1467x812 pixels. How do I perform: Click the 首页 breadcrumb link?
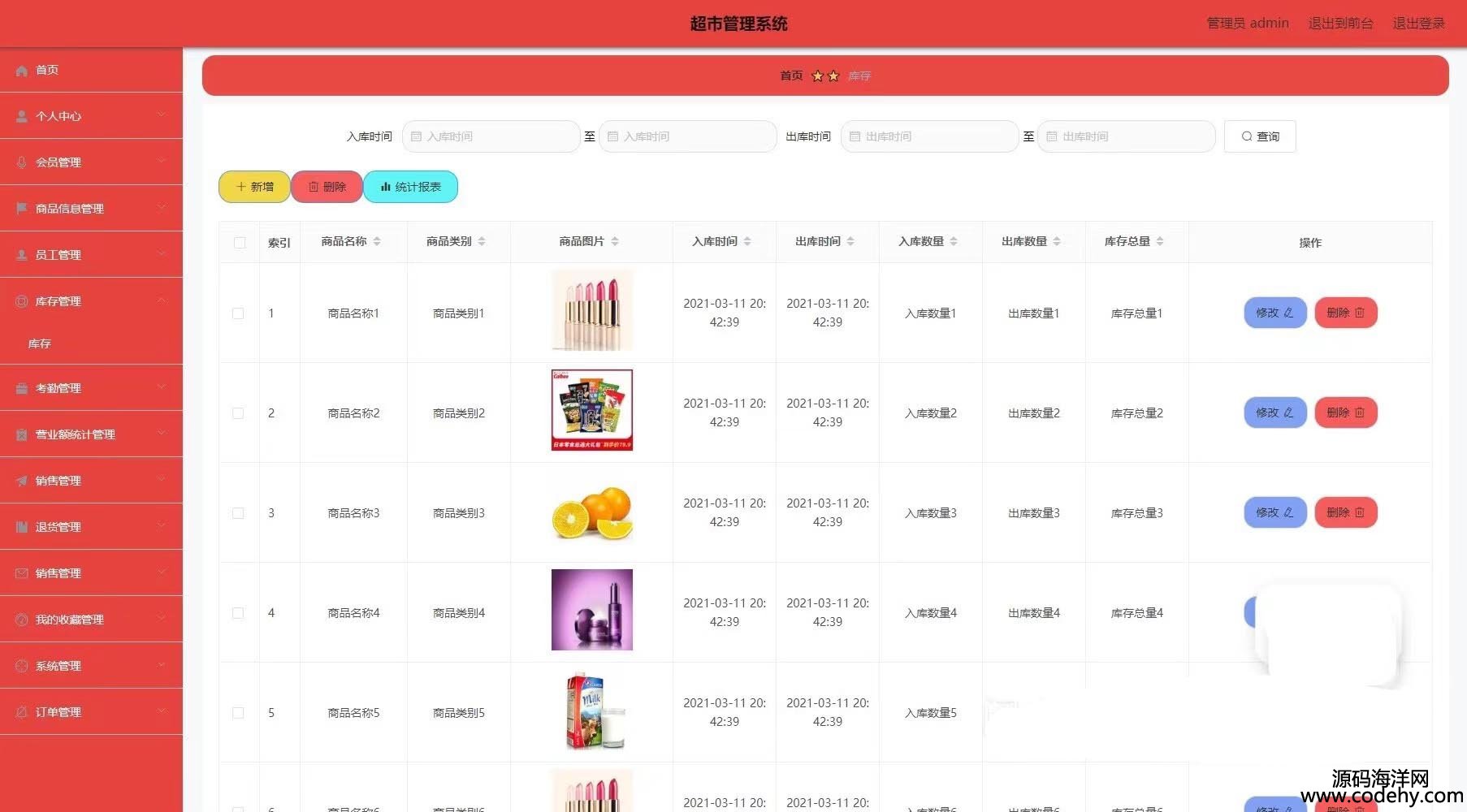(x=791, y=76)
